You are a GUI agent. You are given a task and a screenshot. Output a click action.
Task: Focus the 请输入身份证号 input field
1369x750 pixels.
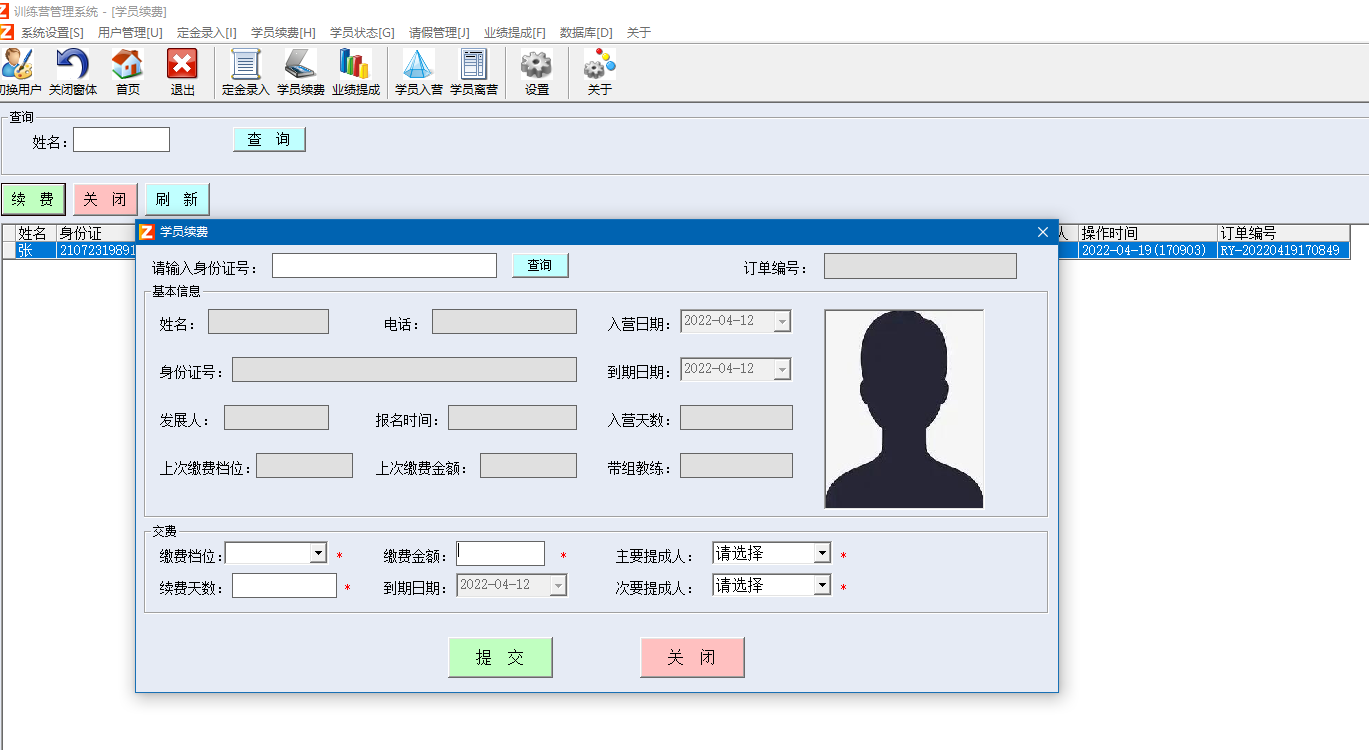coord(384,265)
